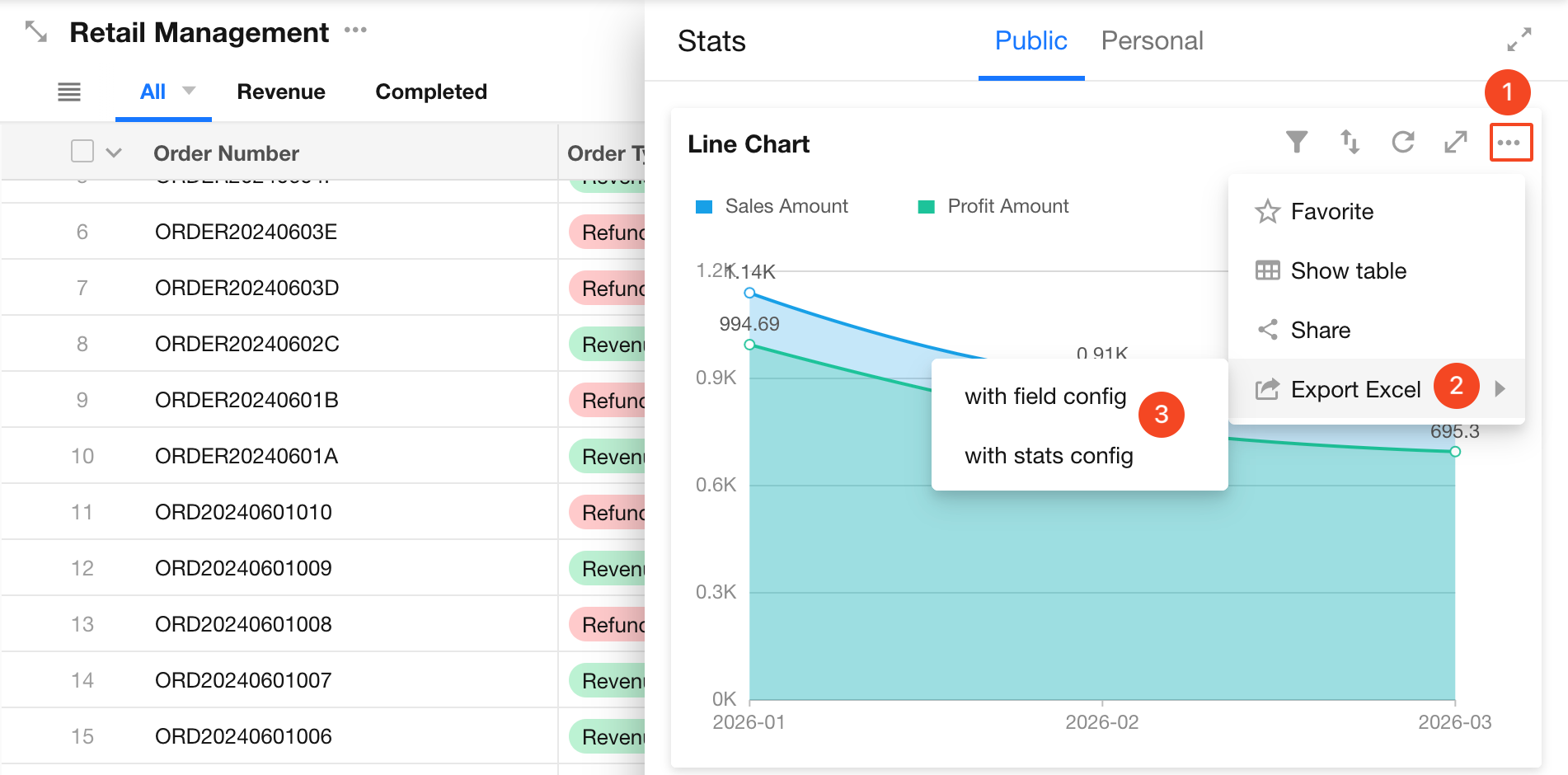Open the Revenue view
Viewport: 1568px width, 775px height.
click(281, 92)
